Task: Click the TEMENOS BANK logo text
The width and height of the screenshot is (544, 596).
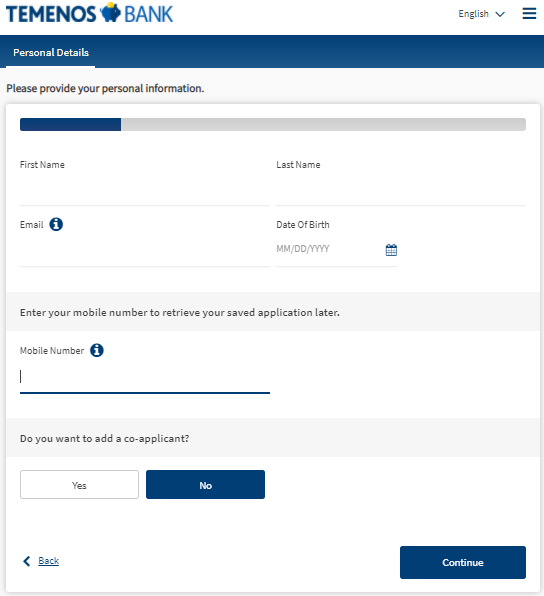Action: [x=89, y=14]
